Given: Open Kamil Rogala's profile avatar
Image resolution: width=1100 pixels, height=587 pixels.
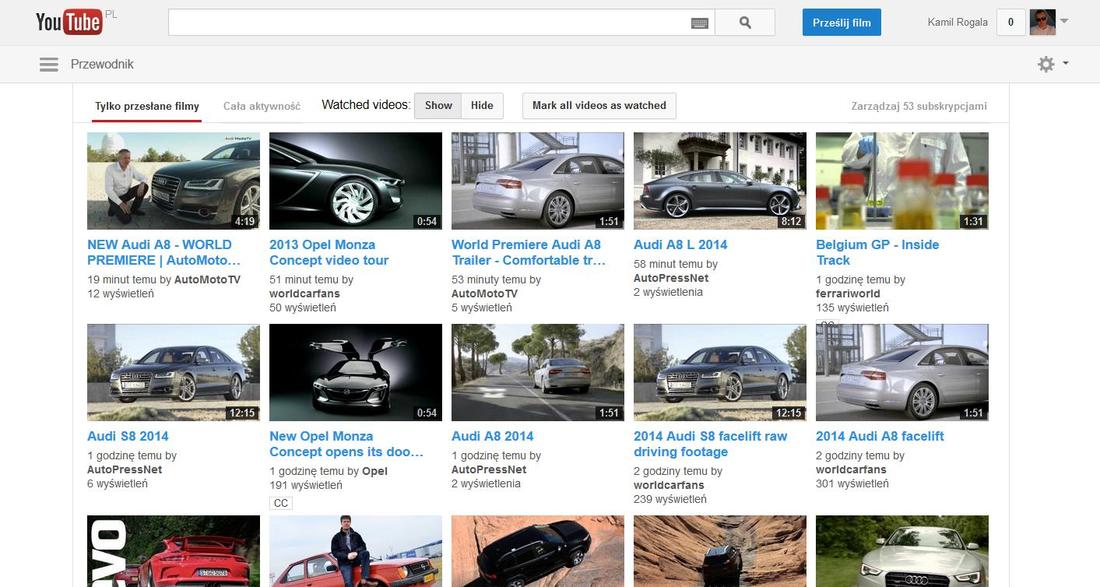Looking at the screenshot, I should click(x=1042, y=22).
